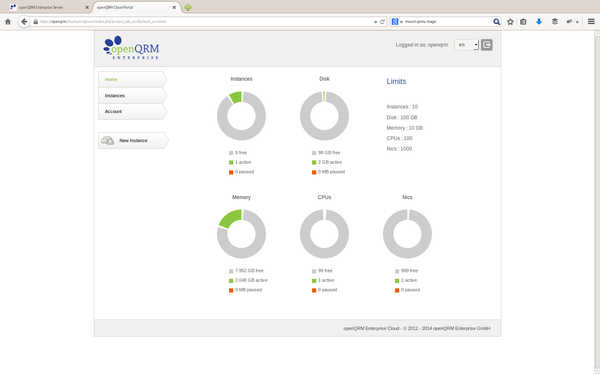
Task: Click the CPUs donut chart
Action: click(x=324, y=234)
